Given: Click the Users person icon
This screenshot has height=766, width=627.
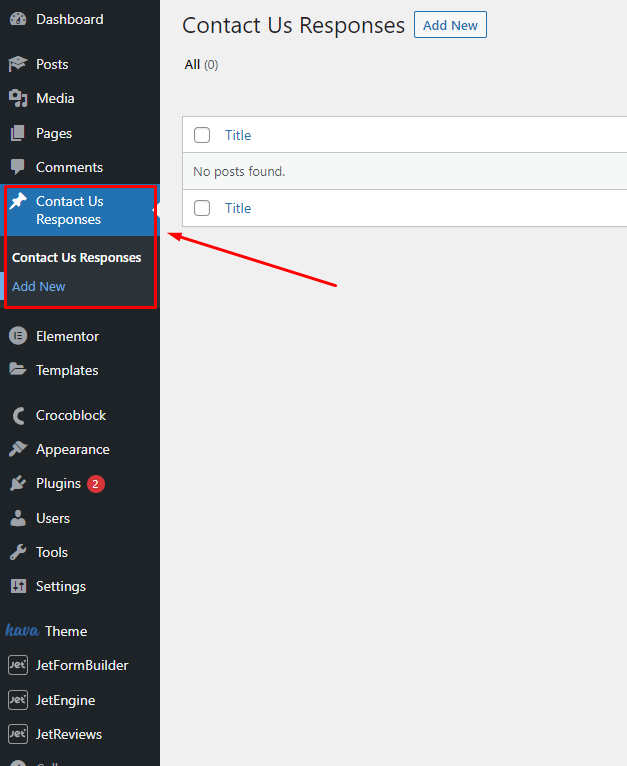Looking at the screenshot, I should pyautogui.click(x=18, y=518).
